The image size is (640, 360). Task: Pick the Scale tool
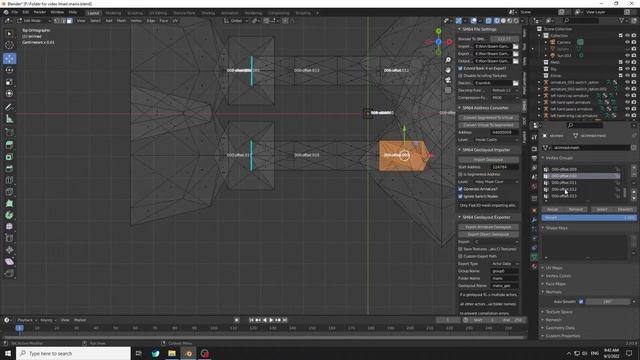(x=9, y=82)
